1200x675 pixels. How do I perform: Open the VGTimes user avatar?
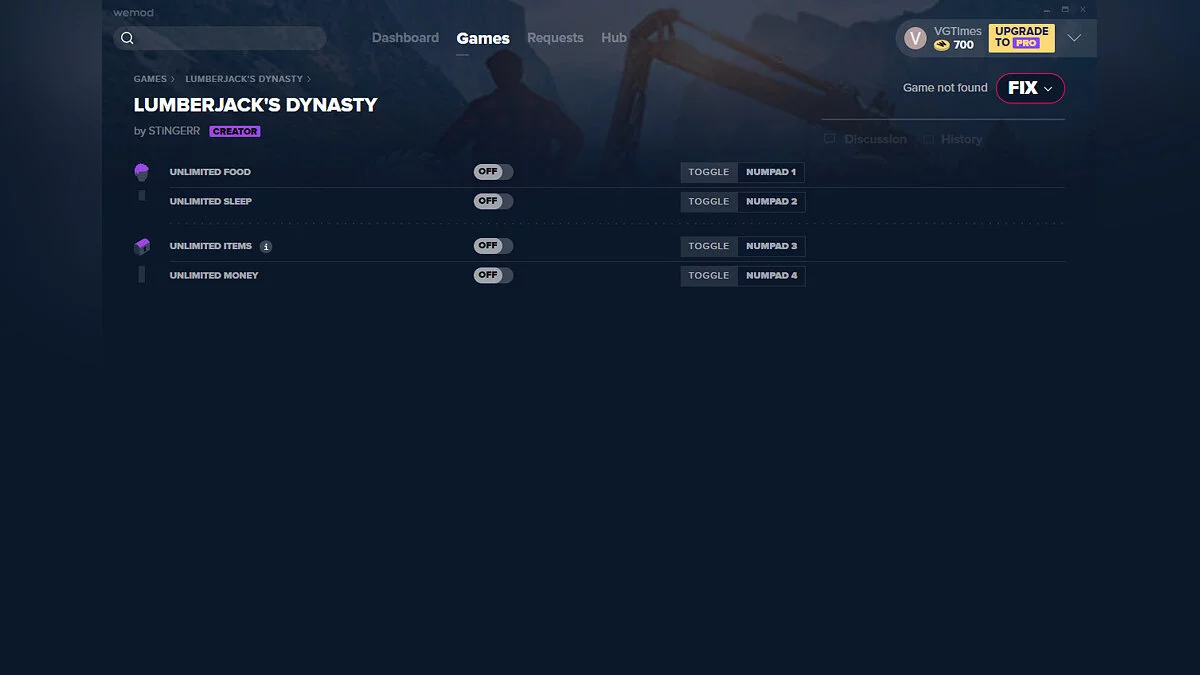click(915, 38)
